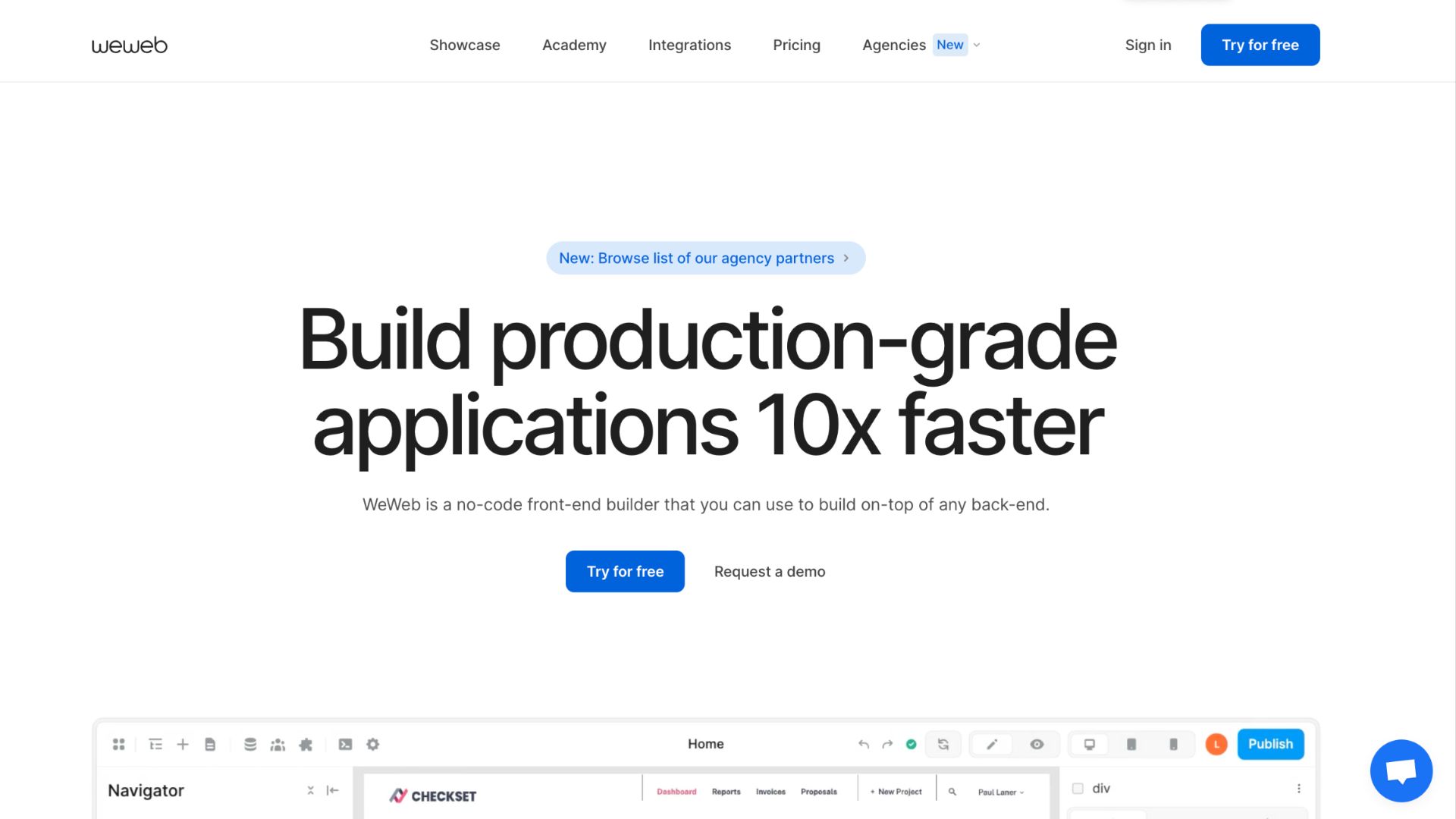Toggle preview mode with the eye icon
The image size is (1456, 819).
1037,745
